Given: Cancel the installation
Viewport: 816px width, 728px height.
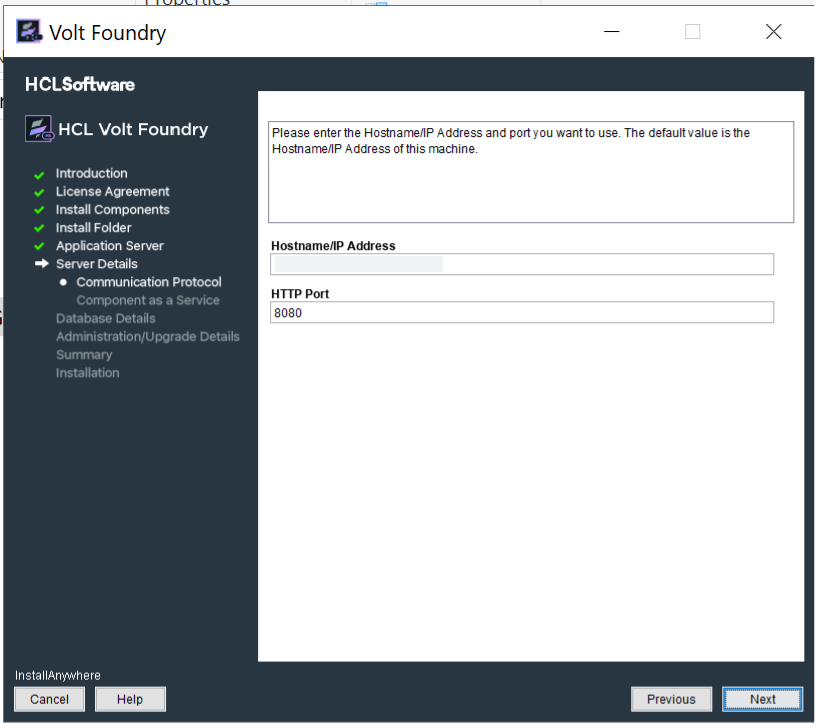Looking at the screenshot, I should 49,699.
